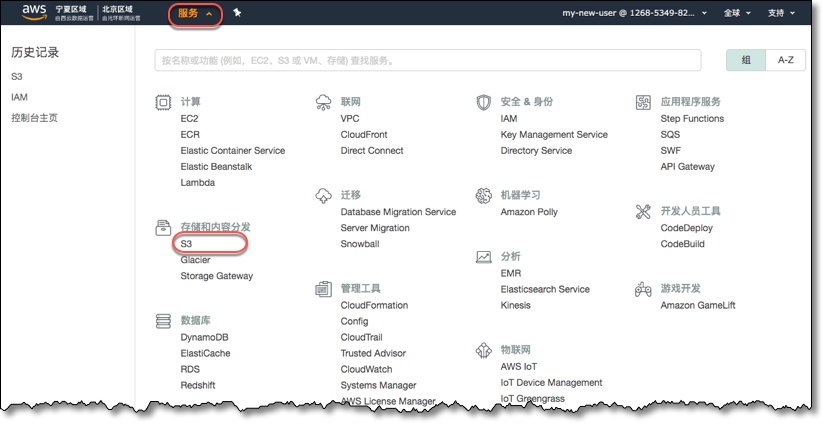
Task: Open the ElastiCache service
Action: (206, 353)
